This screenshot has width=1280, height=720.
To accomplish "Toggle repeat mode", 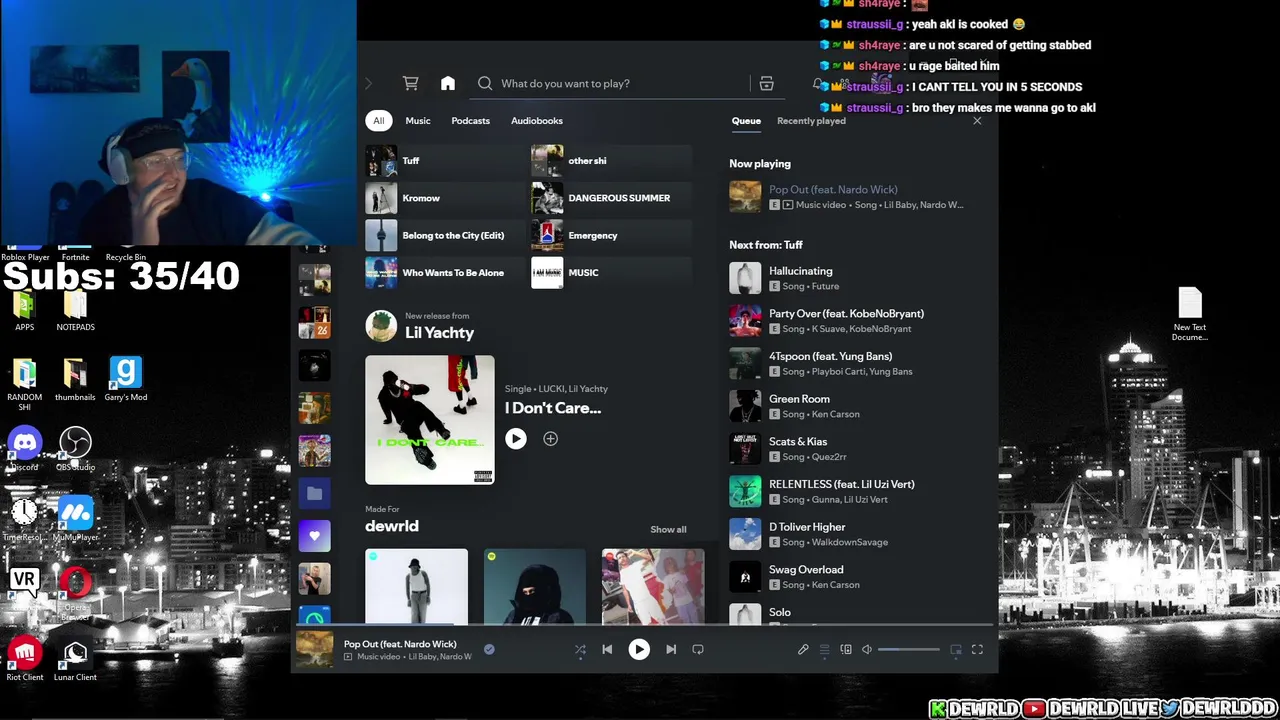I will pyautogui.click(x=698, y=649).
